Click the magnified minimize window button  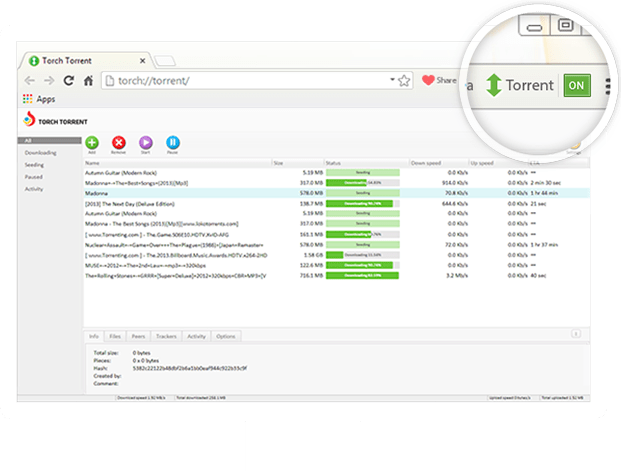534,26
